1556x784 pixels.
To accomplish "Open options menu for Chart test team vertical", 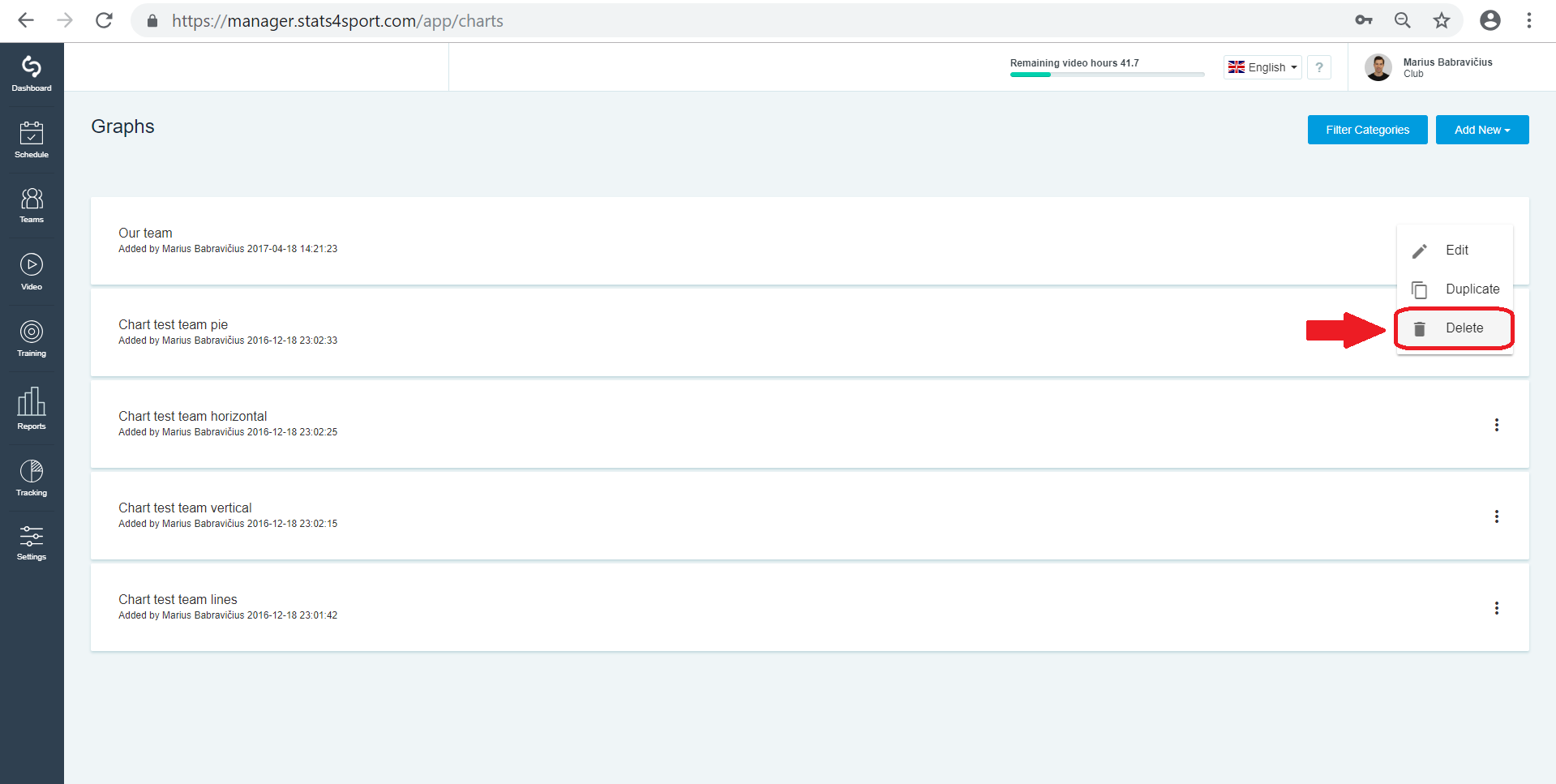I will tap(1497, 516).
